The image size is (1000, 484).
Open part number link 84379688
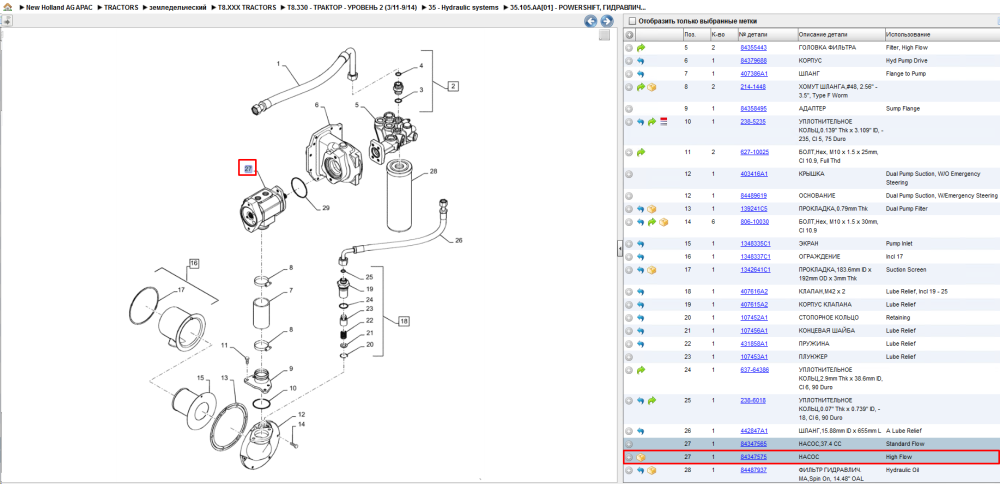[x=753, y=61]
